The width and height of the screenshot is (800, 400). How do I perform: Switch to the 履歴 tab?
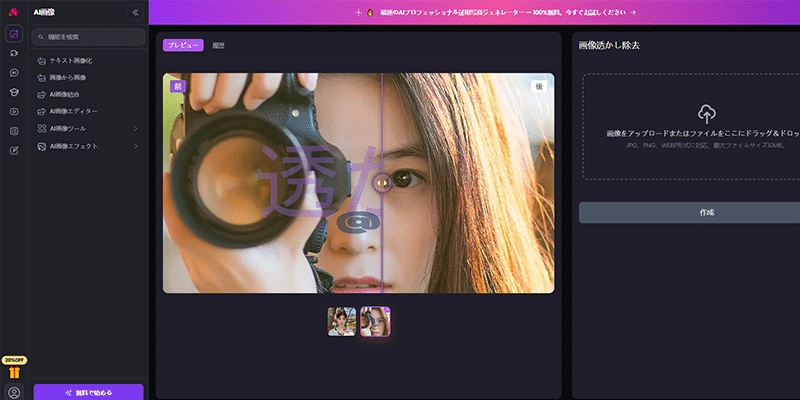(218, 45)
